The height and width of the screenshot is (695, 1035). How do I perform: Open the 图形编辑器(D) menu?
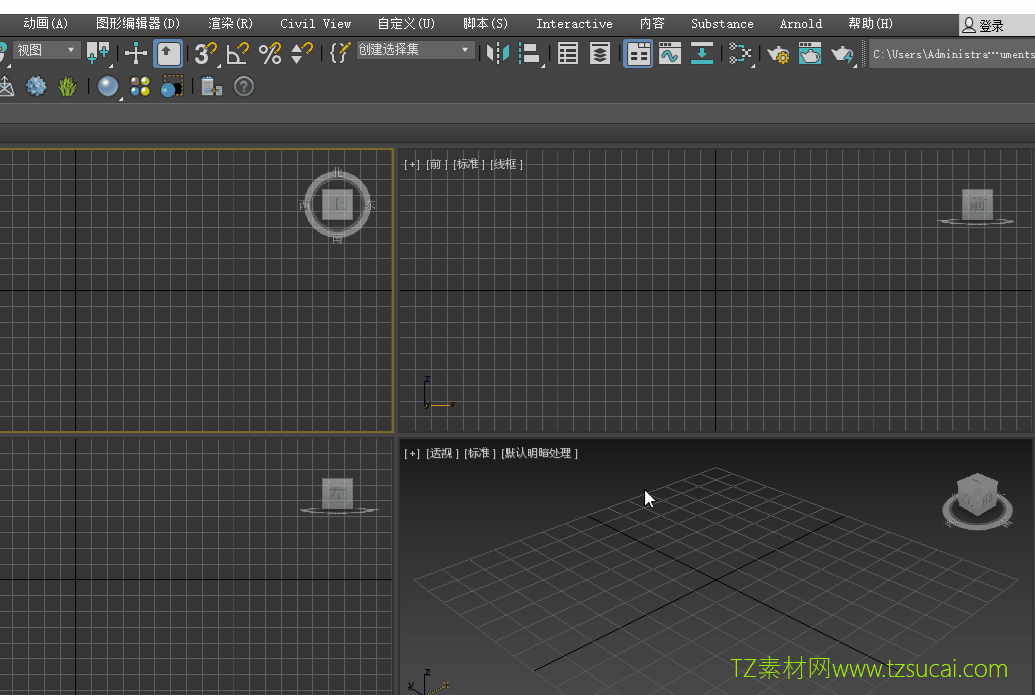[x=138, y=24]
